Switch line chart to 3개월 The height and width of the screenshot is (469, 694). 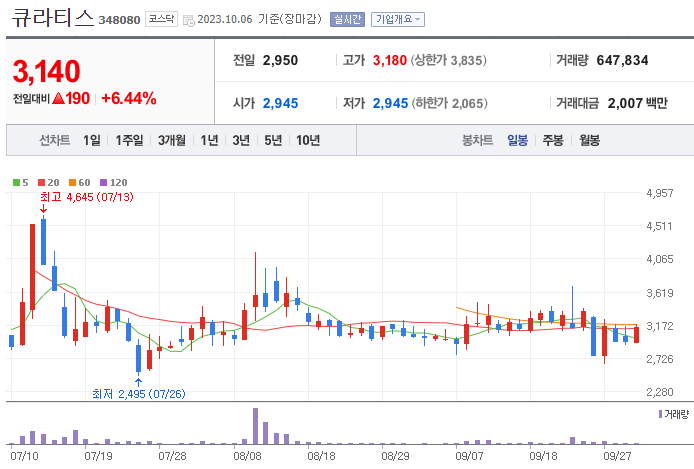tap(172, 141)
